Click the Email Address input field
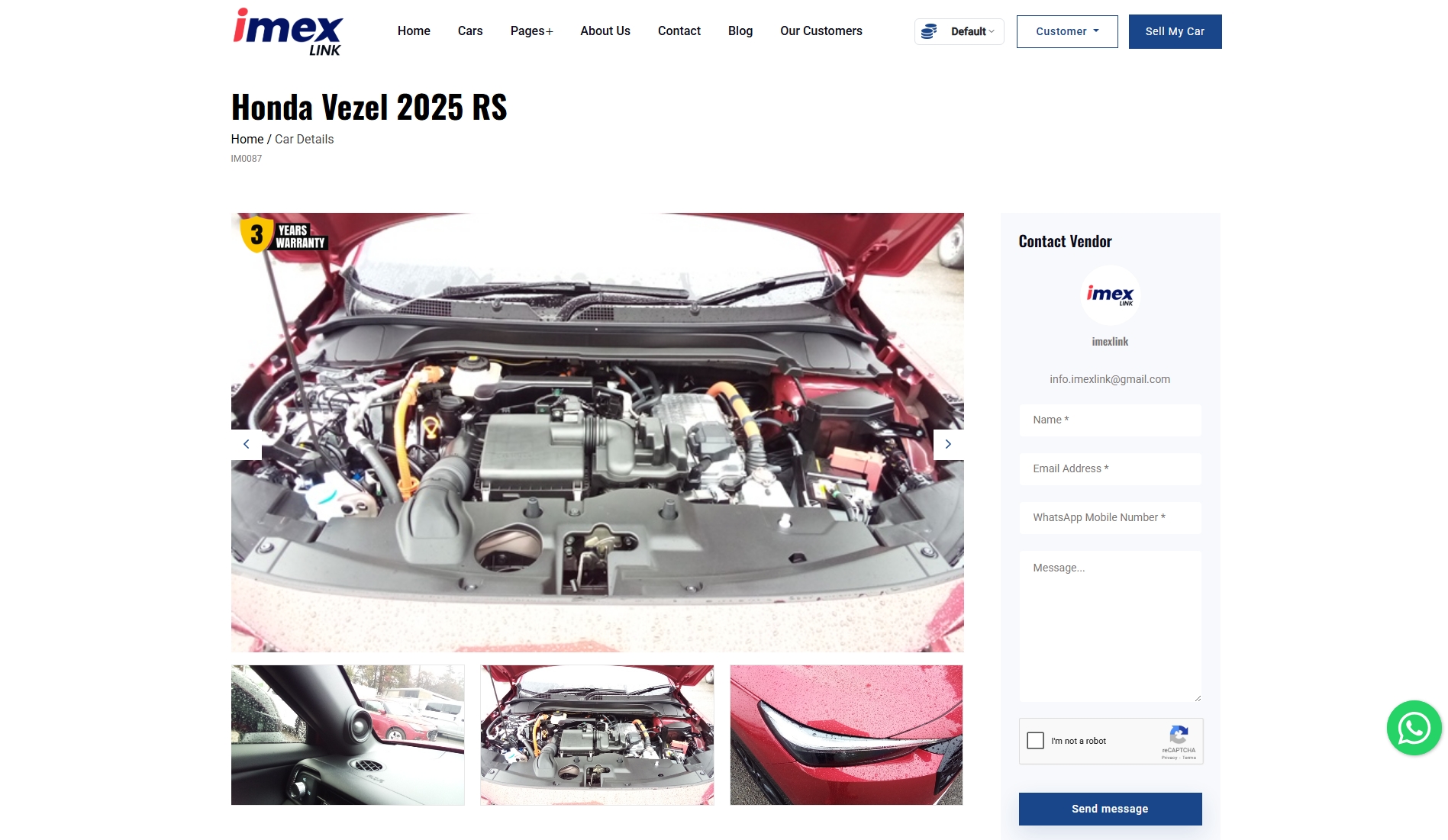The width and height of the screenshot is (1448, 840). point(1110,468)
